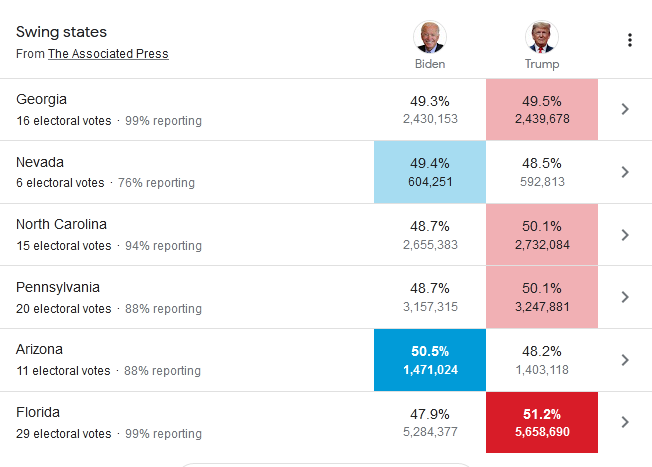Click Trump's pink 49.5% Georgia cell
This screenshot has height=467, width=652.
tap(541, 109)
